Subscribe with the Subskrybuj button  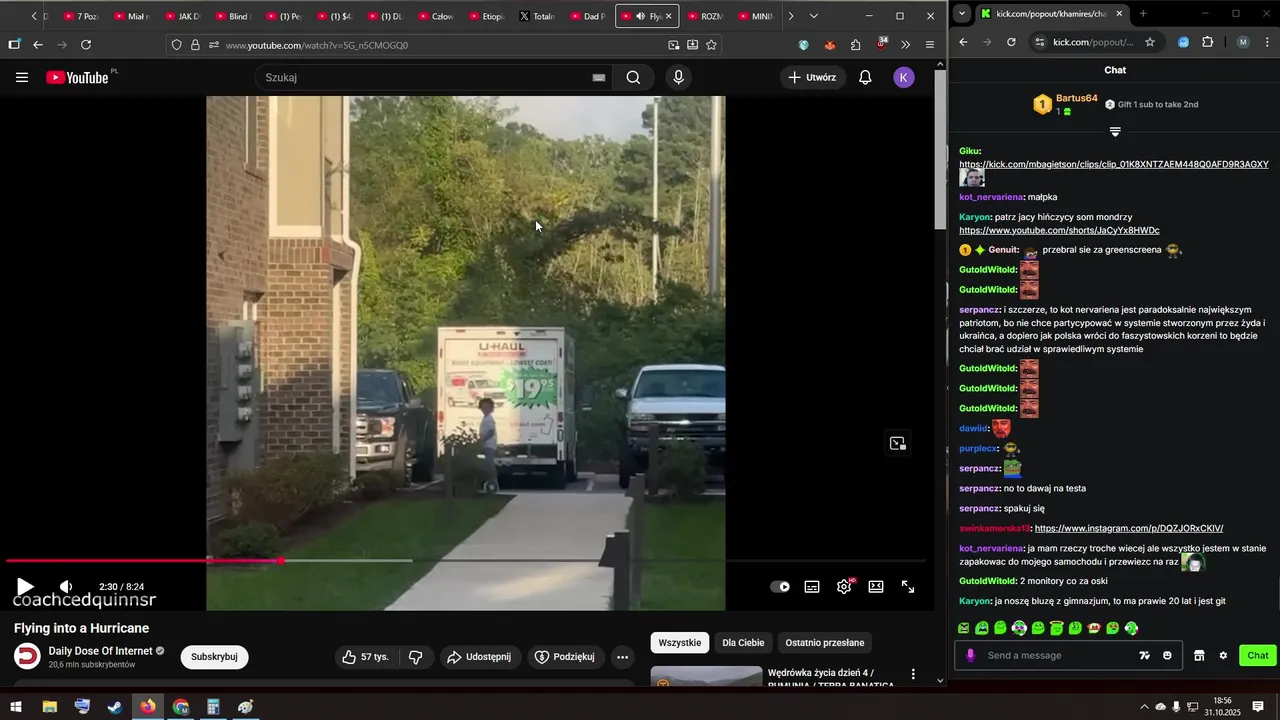214,657
